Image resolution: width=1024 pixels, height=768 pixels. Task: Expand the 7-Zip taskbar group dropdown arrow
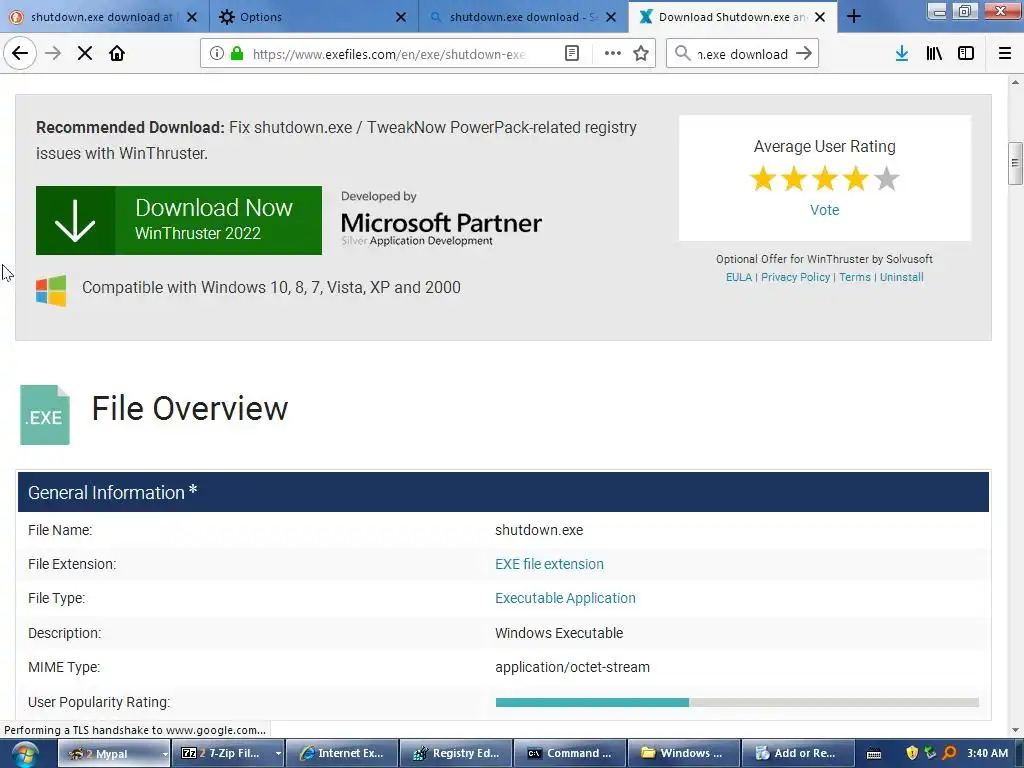click(x=278, y=754)
